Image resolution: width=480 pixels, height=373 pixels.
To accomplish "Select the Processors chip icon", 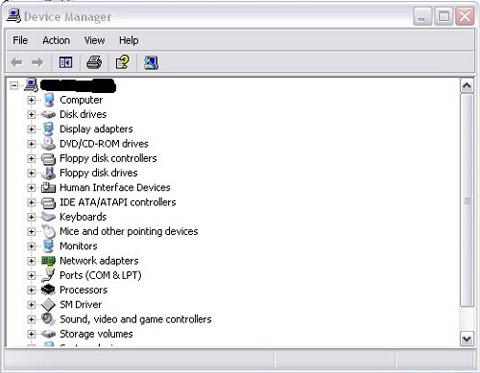I will coord(48,290).
